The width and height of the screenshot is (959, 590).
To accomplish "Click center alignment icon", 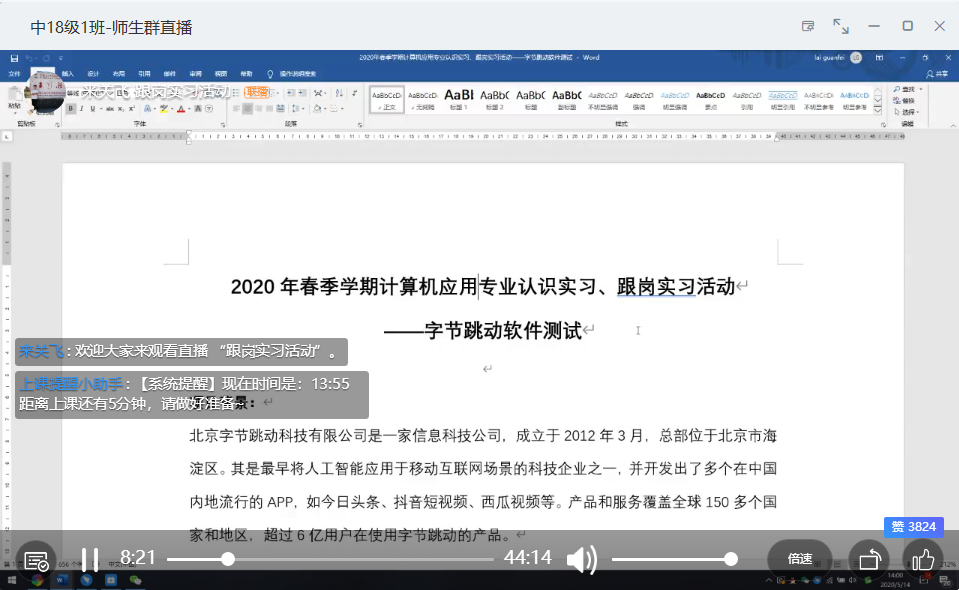I will coord(248,109).
